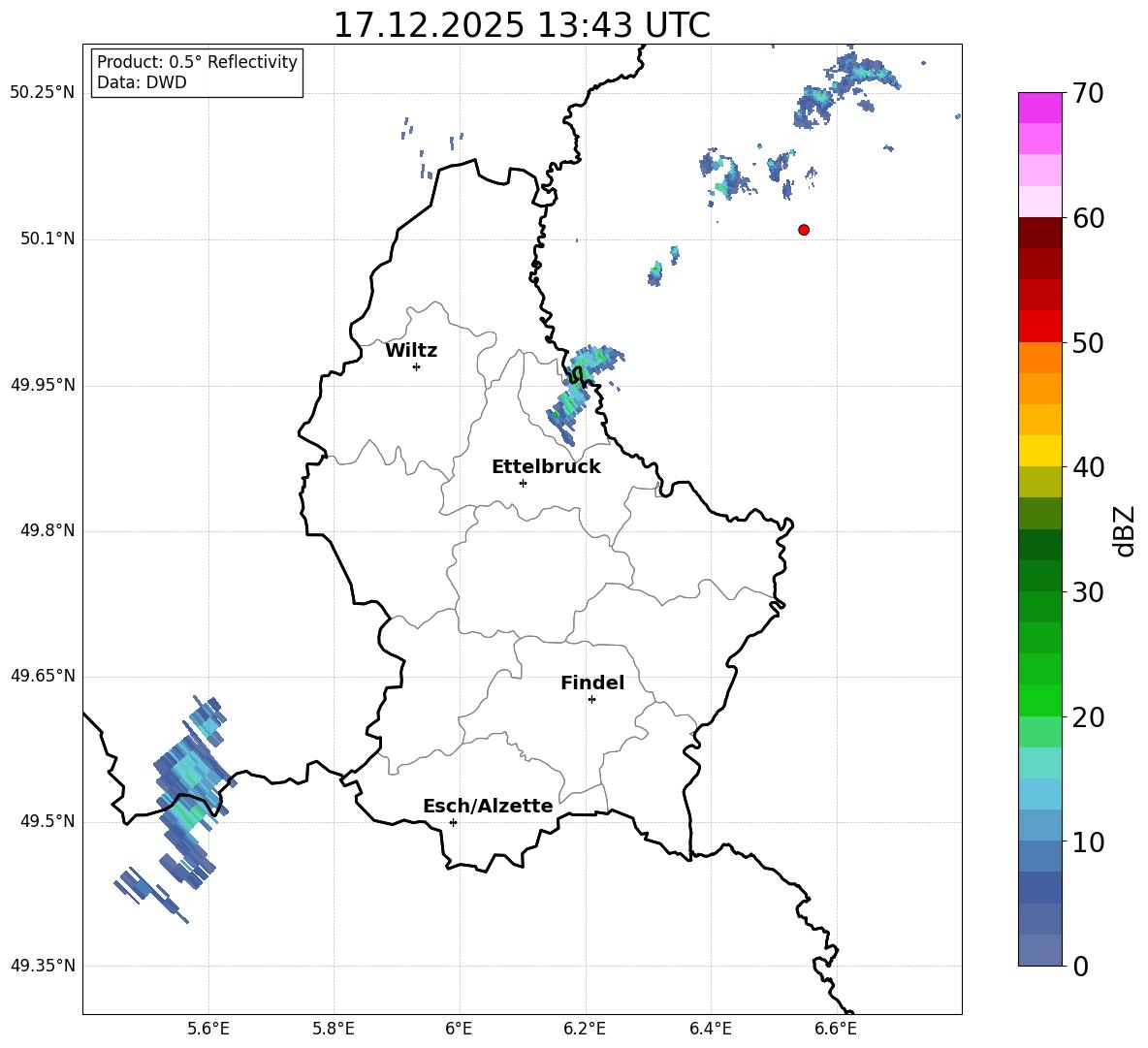The width and height of the screenshot is (1148, 1048).
Task: Select the Findel city label
Action: [x=592, y=683]
